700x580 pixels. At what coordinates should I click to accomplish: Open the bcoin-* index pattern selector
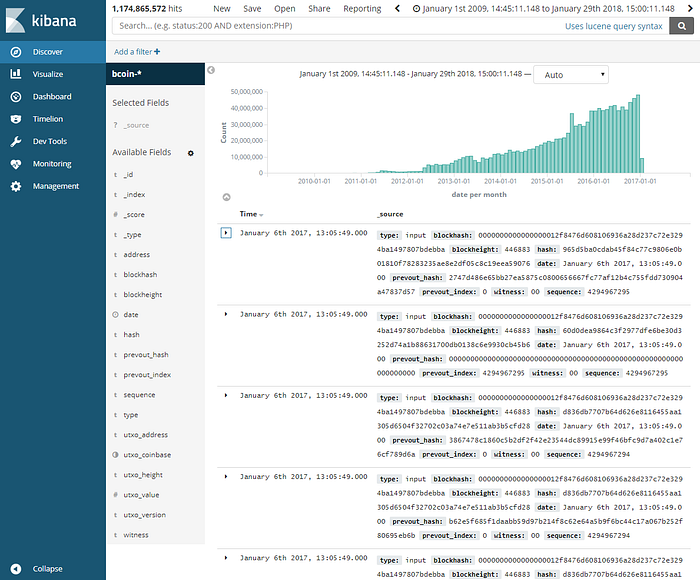[155, 74]
